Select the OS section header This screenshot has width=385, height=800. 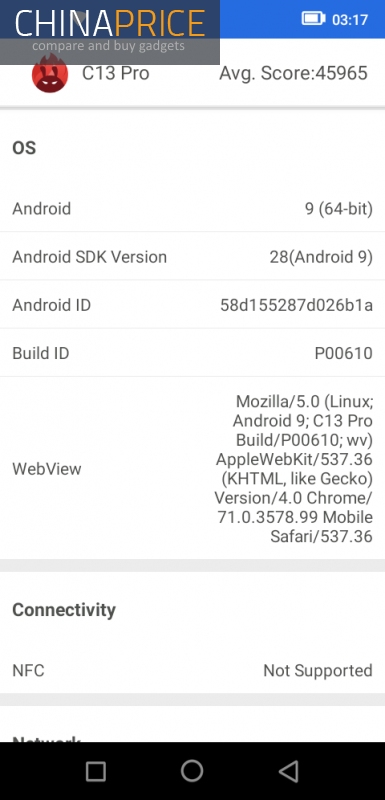point(24,148)
